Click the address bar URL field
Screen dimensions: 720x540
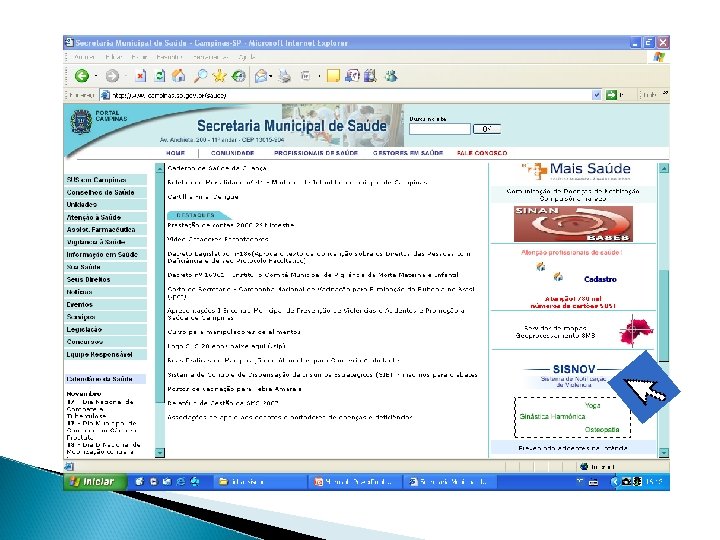[351, 95]
